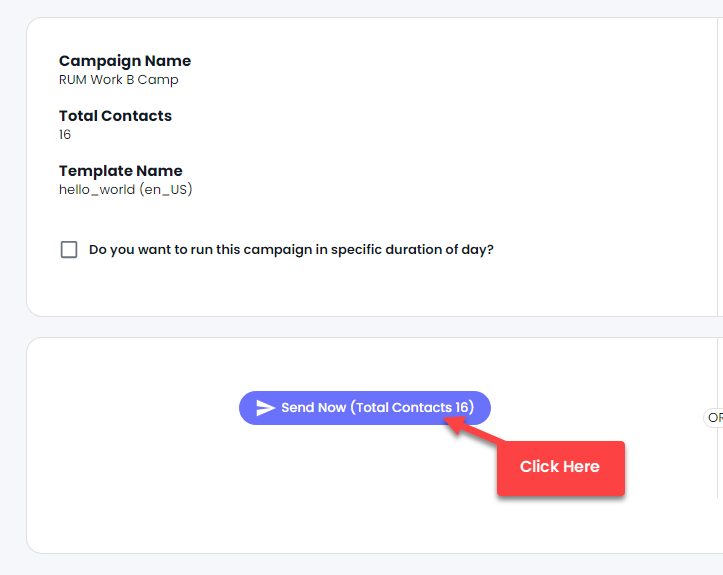Click the Total Contacts heading in details

115,116
